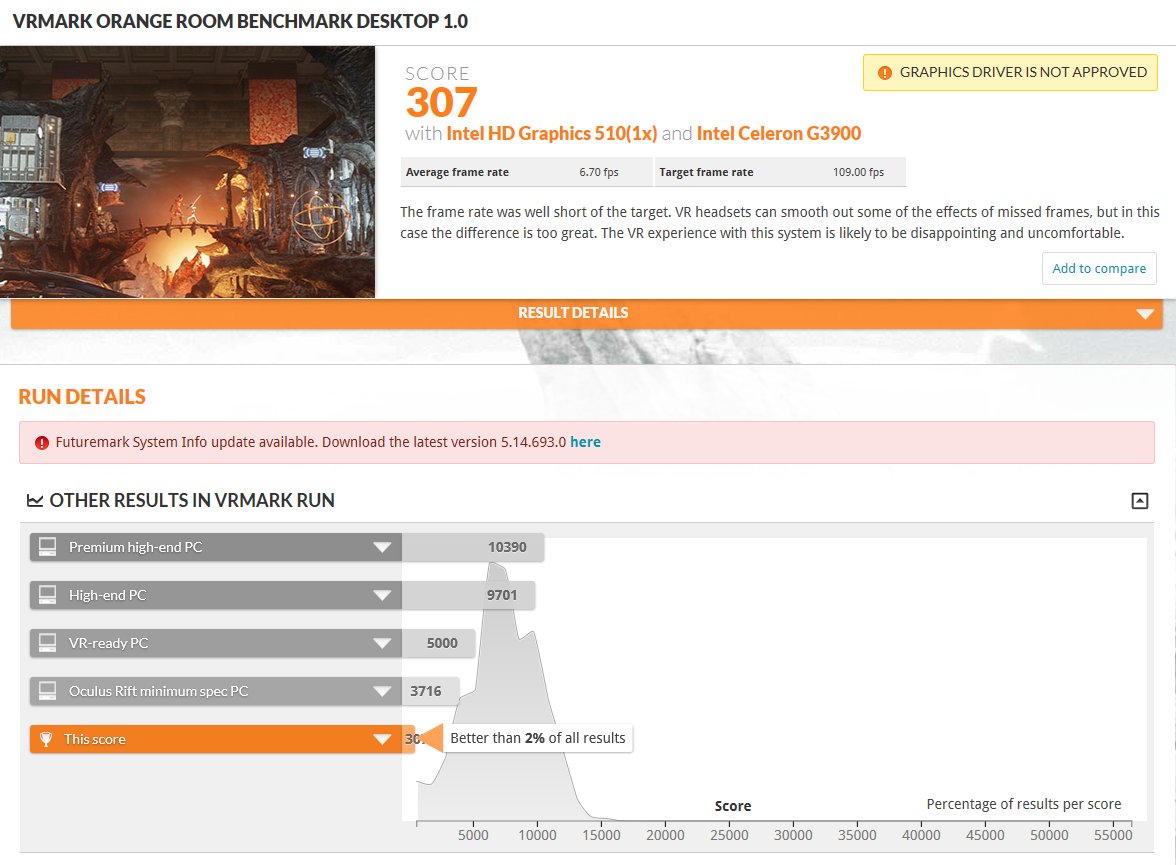Click the Premium high-end PC label
The height and width of the screenshot is (865, 1176).
coord(135,547)
